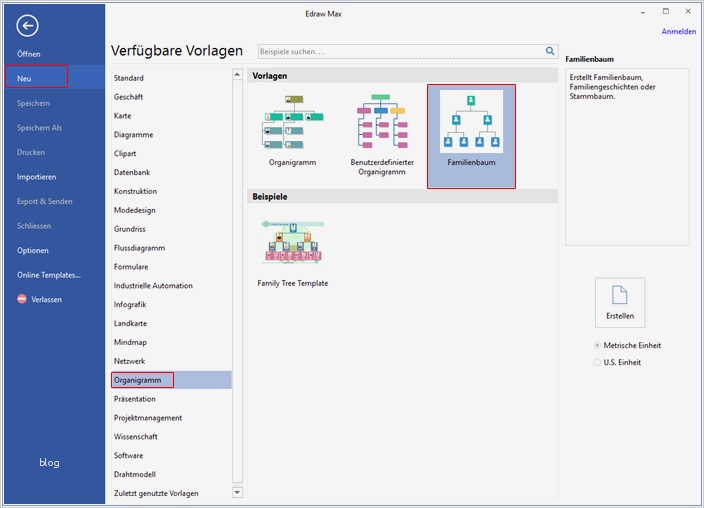Select the Karte category

tap(123, 116)
